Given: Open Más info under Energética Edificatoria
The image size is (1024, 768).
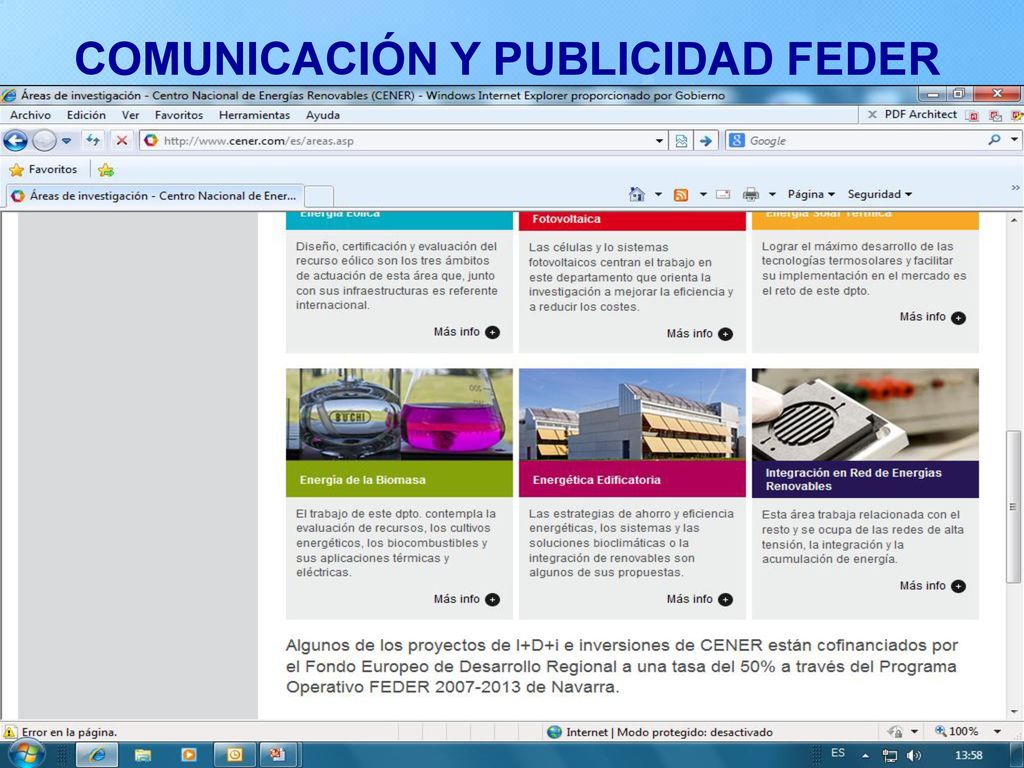Looking at the screenshot, I should pyautogui.click(x=699, y=600).
